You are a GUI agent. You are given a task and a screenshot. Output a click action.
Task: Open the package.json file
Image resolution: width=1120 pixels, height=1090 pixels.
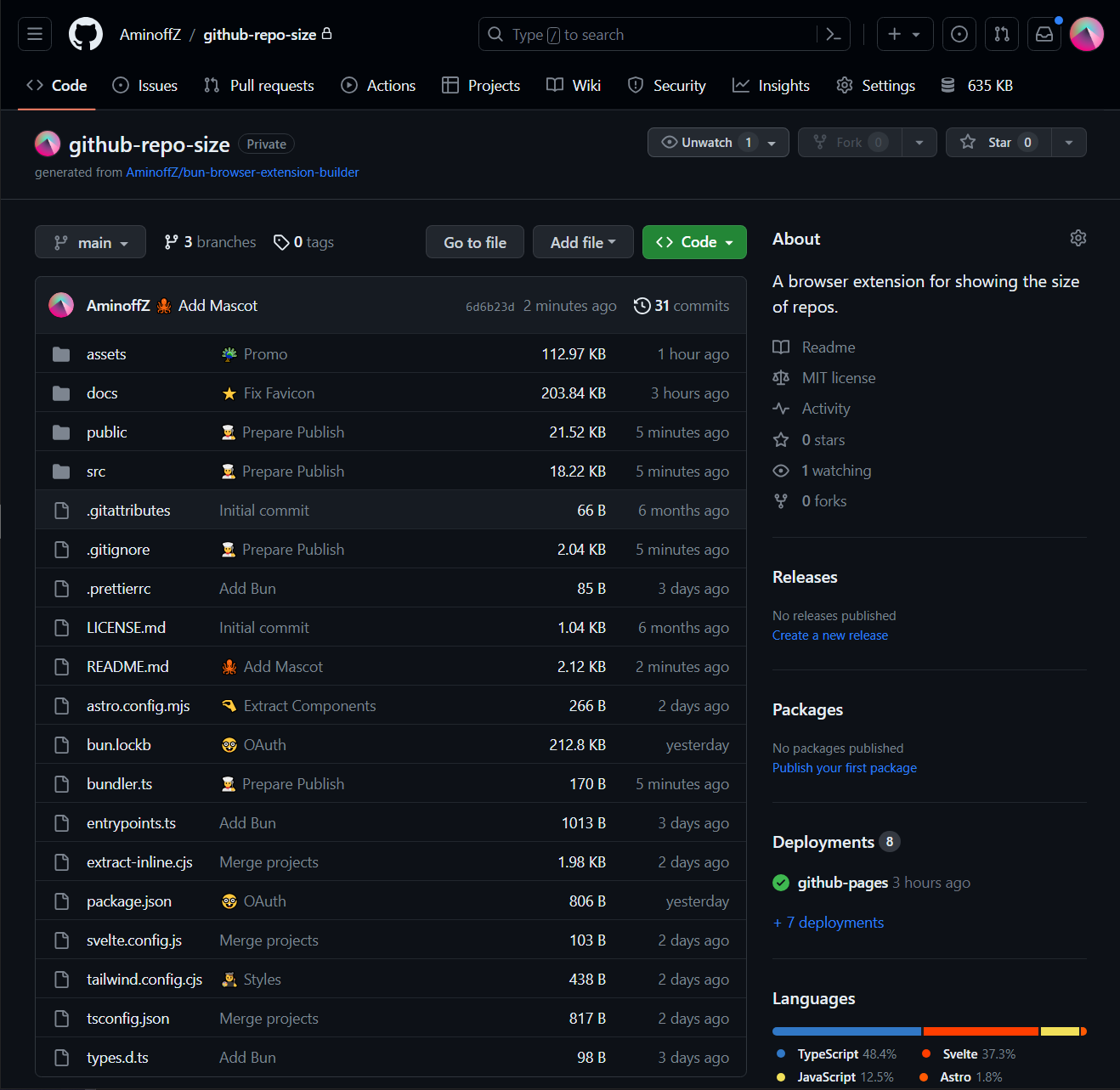tap(129, 901)
